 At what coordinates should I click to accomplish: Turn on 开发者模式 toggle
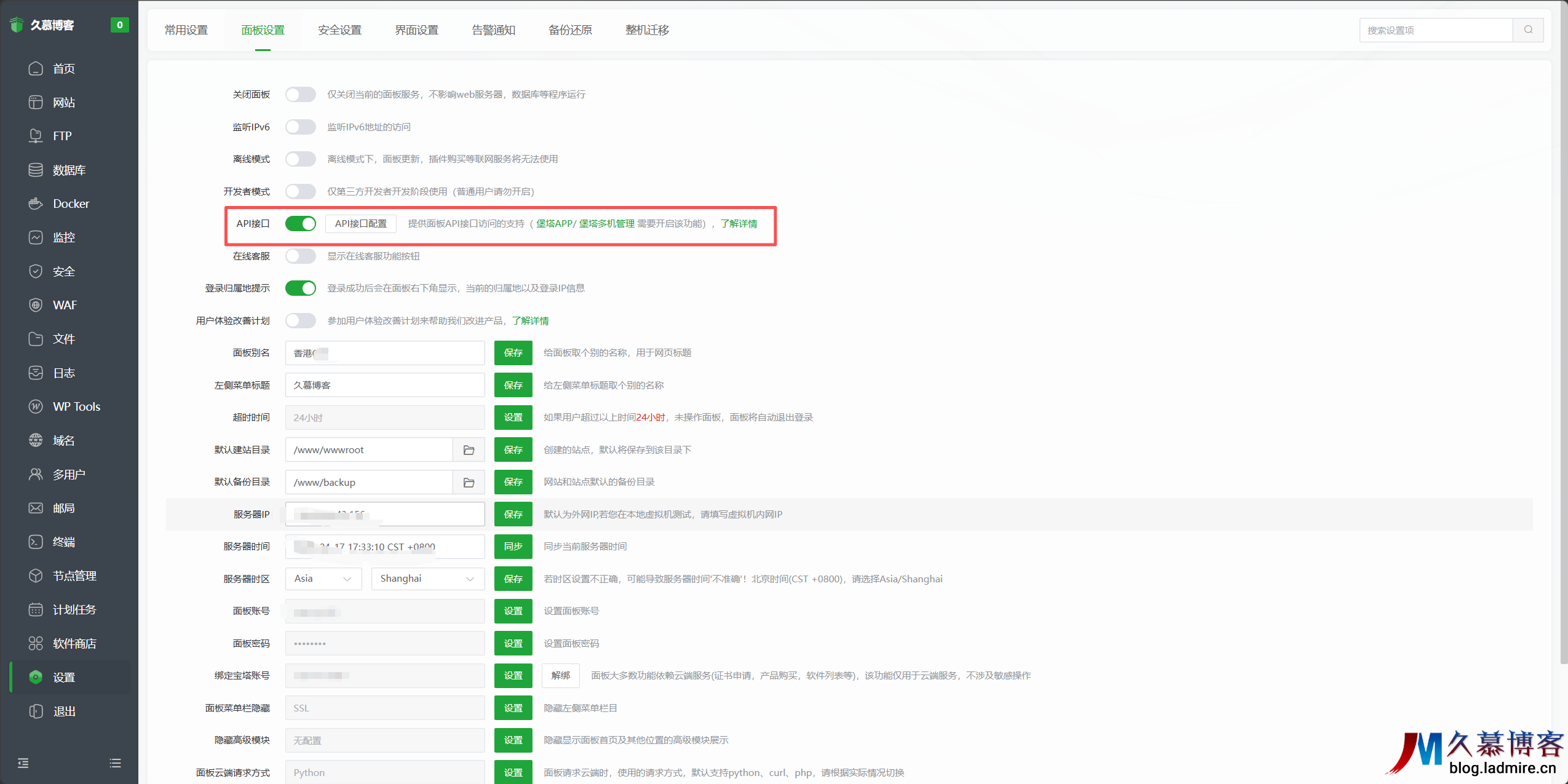point(301,191)
